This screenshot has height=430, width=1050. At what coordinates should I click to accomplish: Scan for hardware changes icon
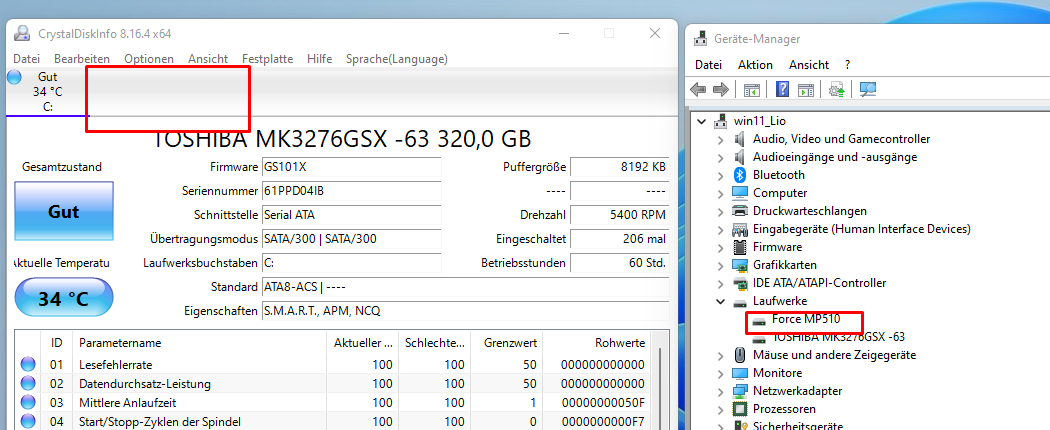pyautogui.click(x=868, y=90)
